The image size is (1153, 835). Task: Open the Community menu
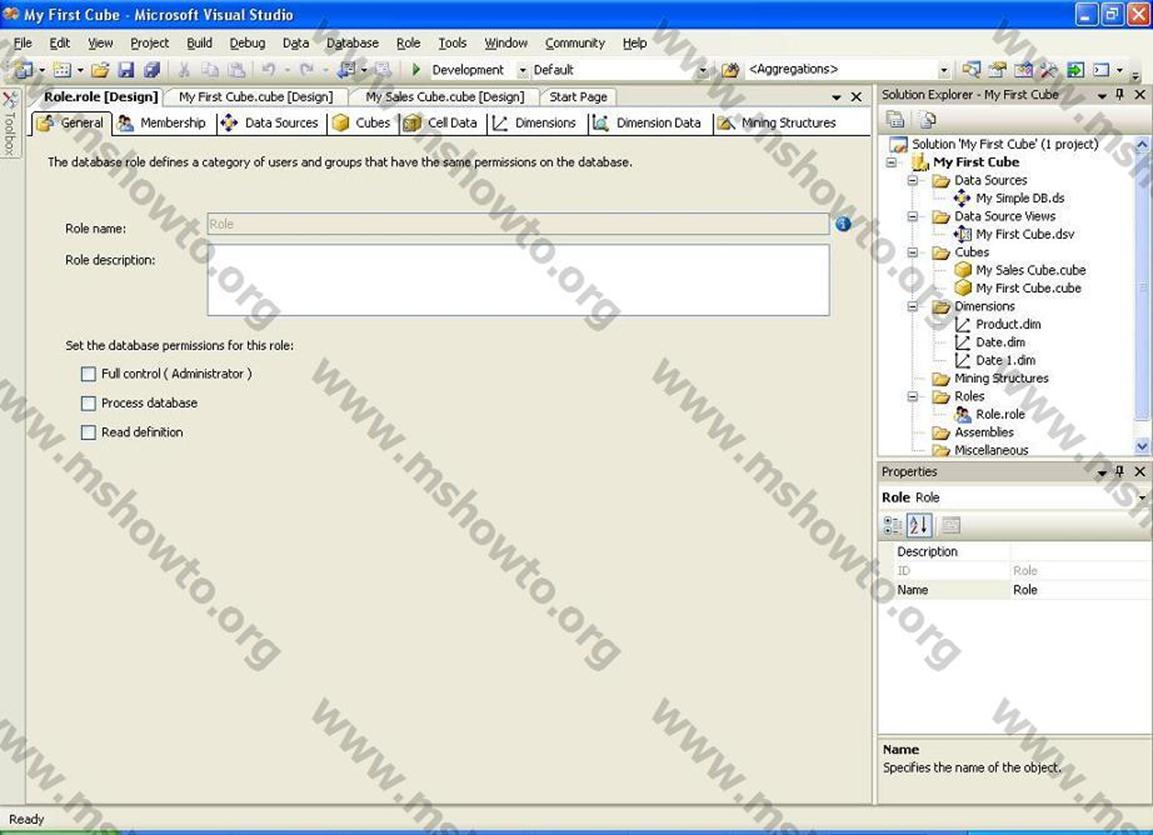pyautogui.click(x=575, y=43)
